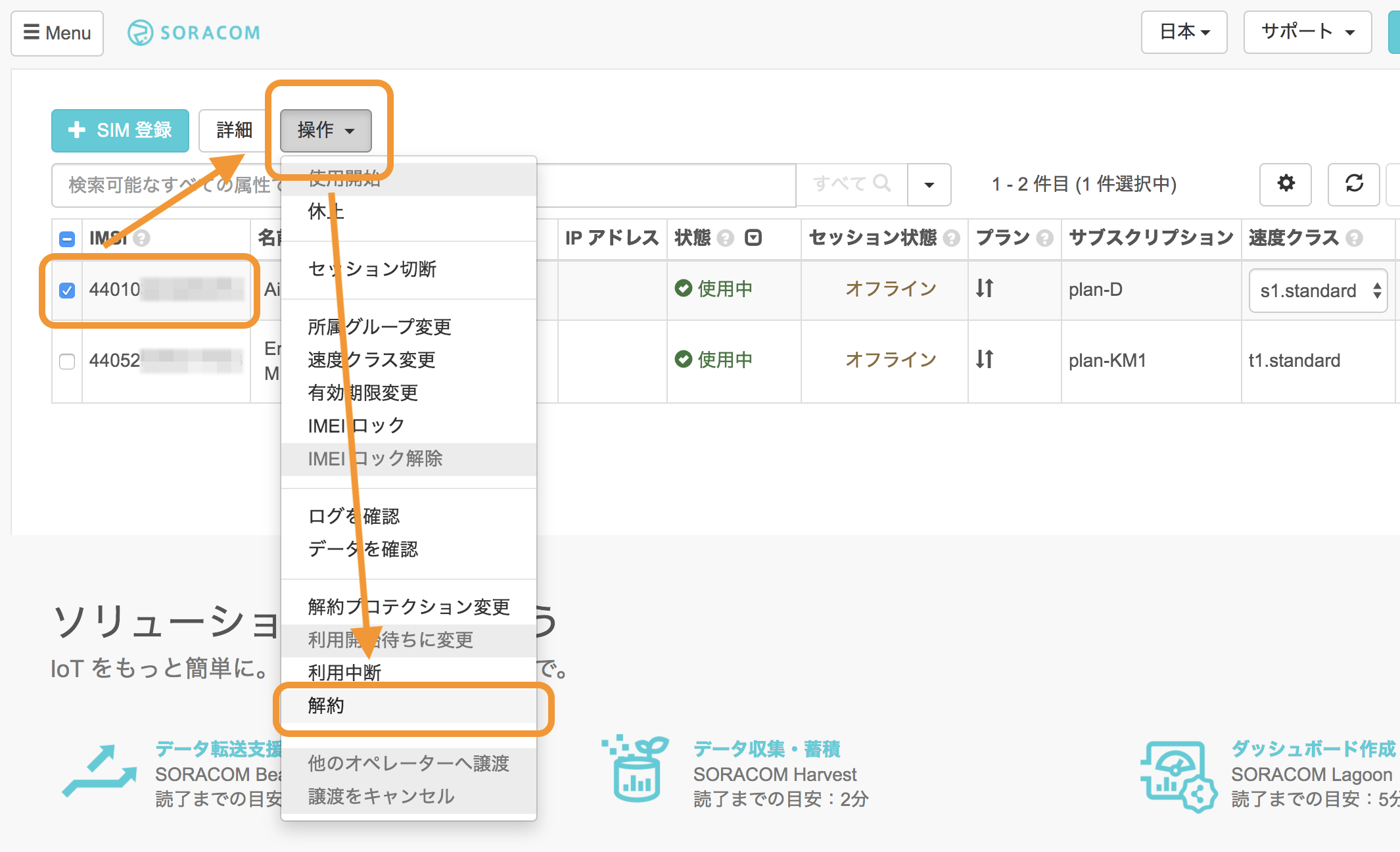1400x852 pixels.
Task: Select IMEI ロック menu item
Action: [x=409, y=426]
